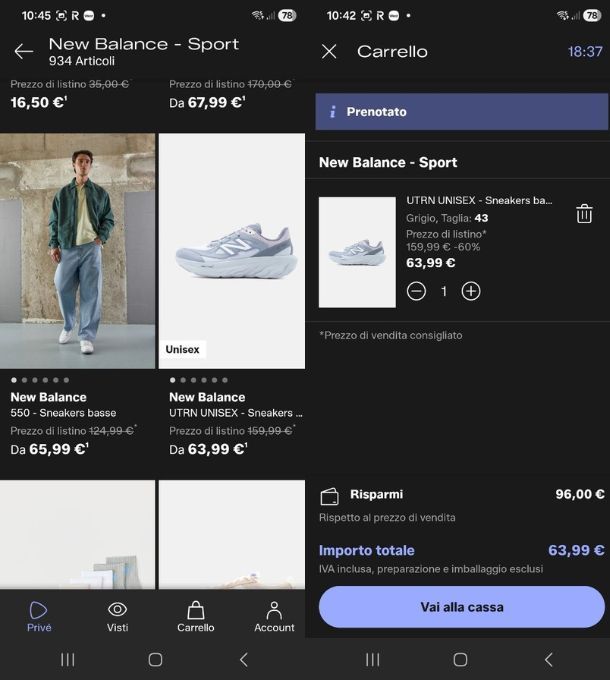Tap the Risparmi wallet icon

[329, 497]
